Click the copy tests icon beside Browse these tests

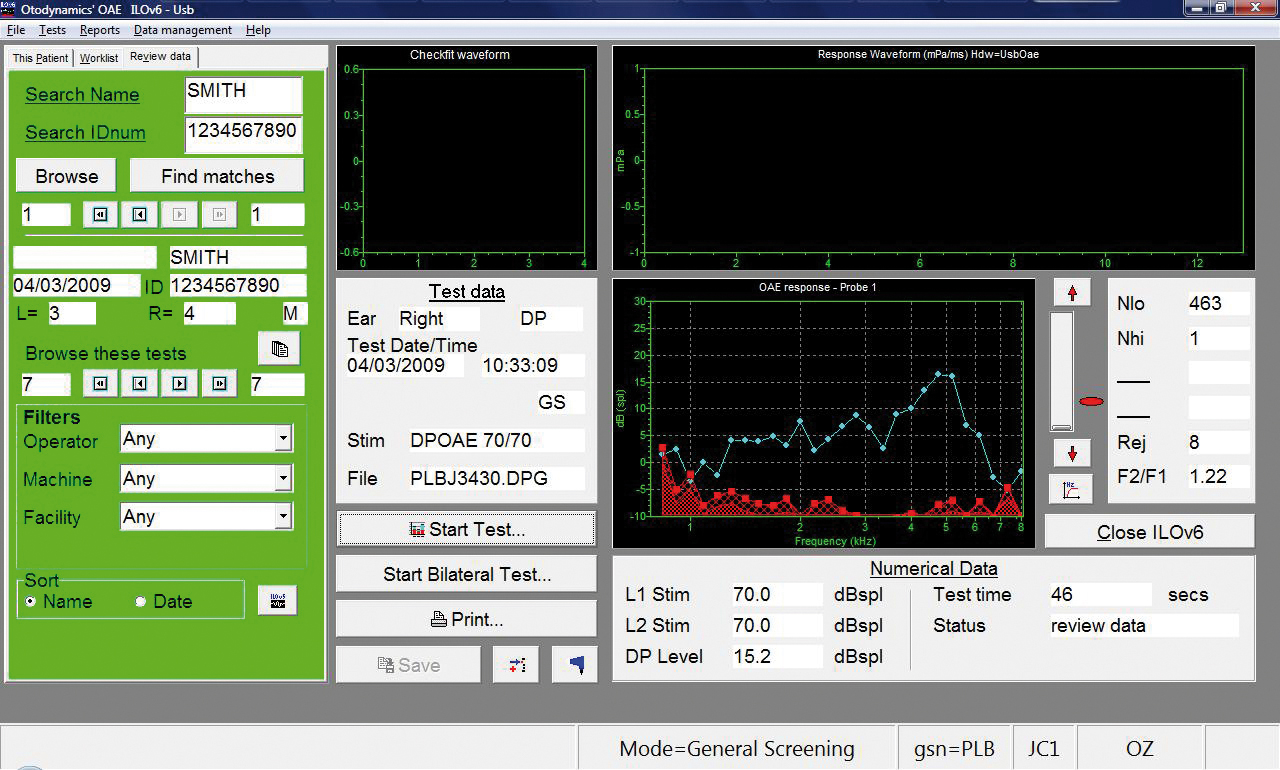[278, 348]
